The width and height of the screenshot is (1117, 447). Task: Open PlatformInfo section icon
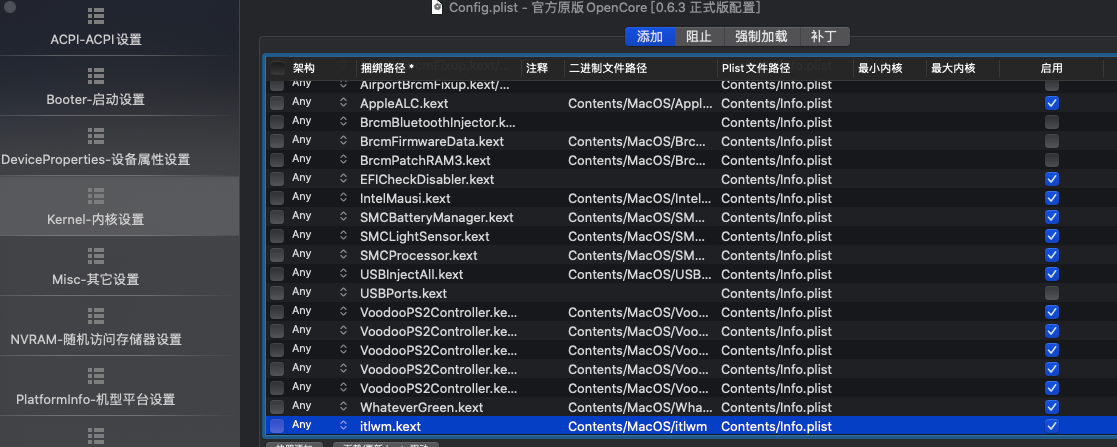[96, 375]
